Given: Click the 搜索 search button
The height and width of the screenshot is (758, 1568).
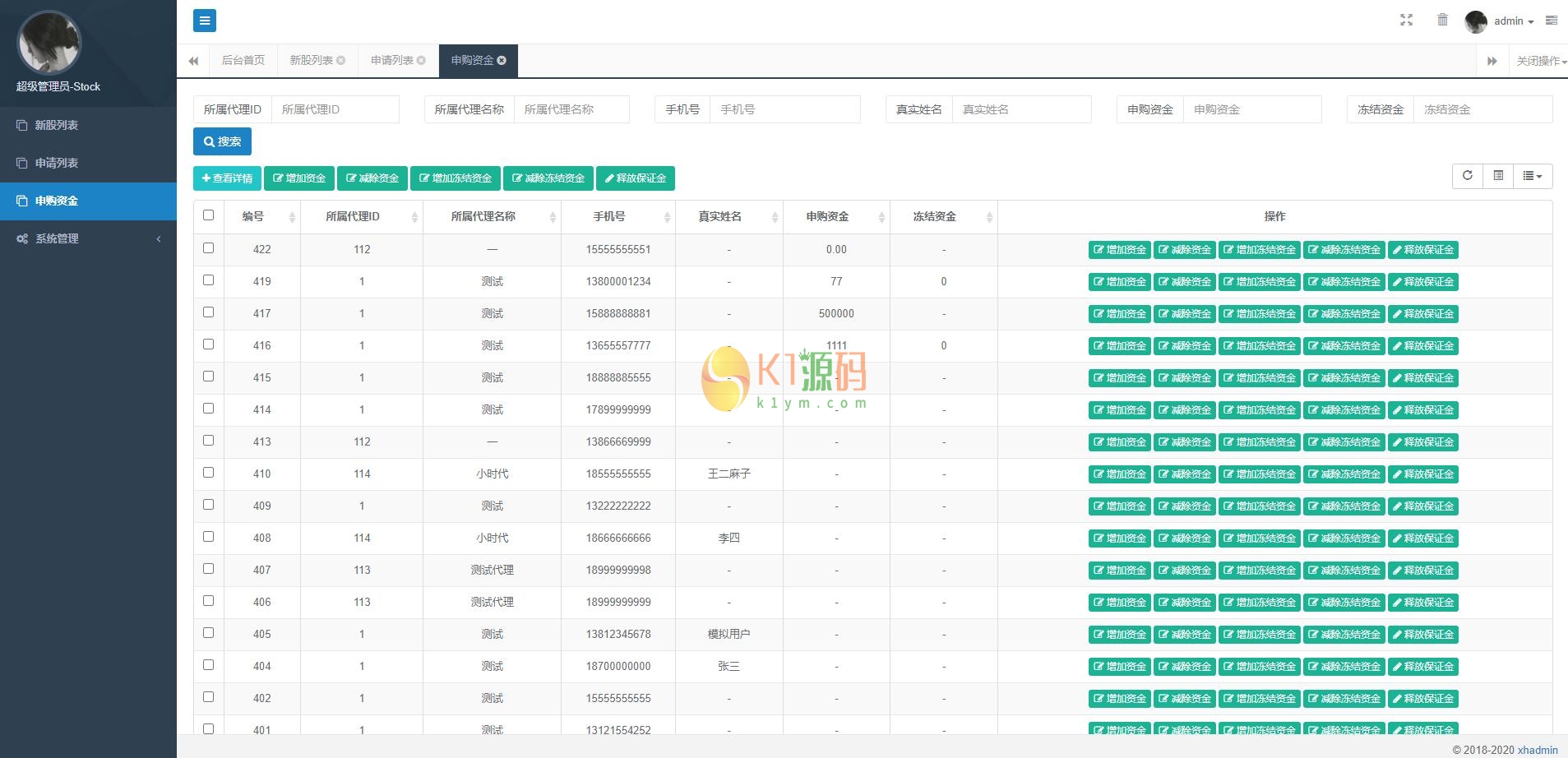Looking at the screenshot, I should coord(222,141).
